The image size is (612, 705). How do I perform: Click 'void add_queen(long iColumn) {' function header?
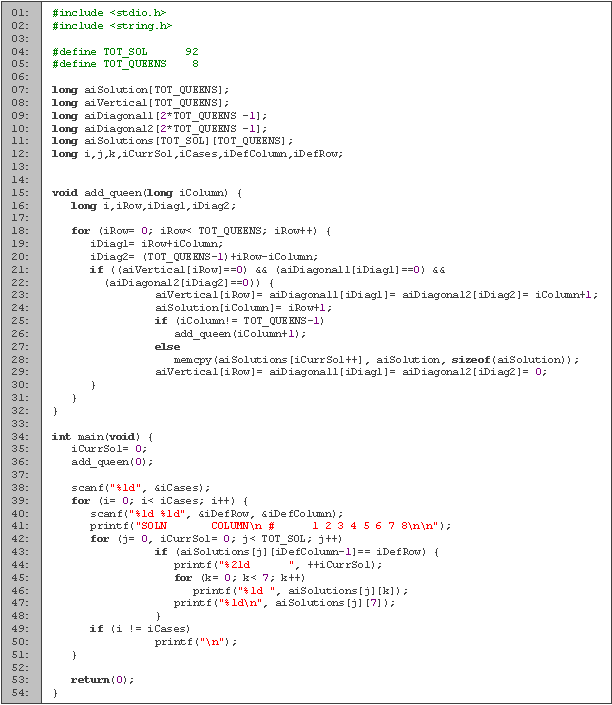coord(147,193)
